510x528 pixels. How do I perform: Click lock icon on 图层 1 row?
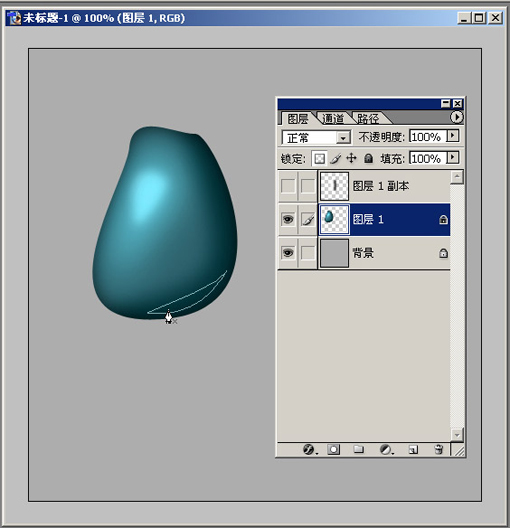click(x=443, y=220)
